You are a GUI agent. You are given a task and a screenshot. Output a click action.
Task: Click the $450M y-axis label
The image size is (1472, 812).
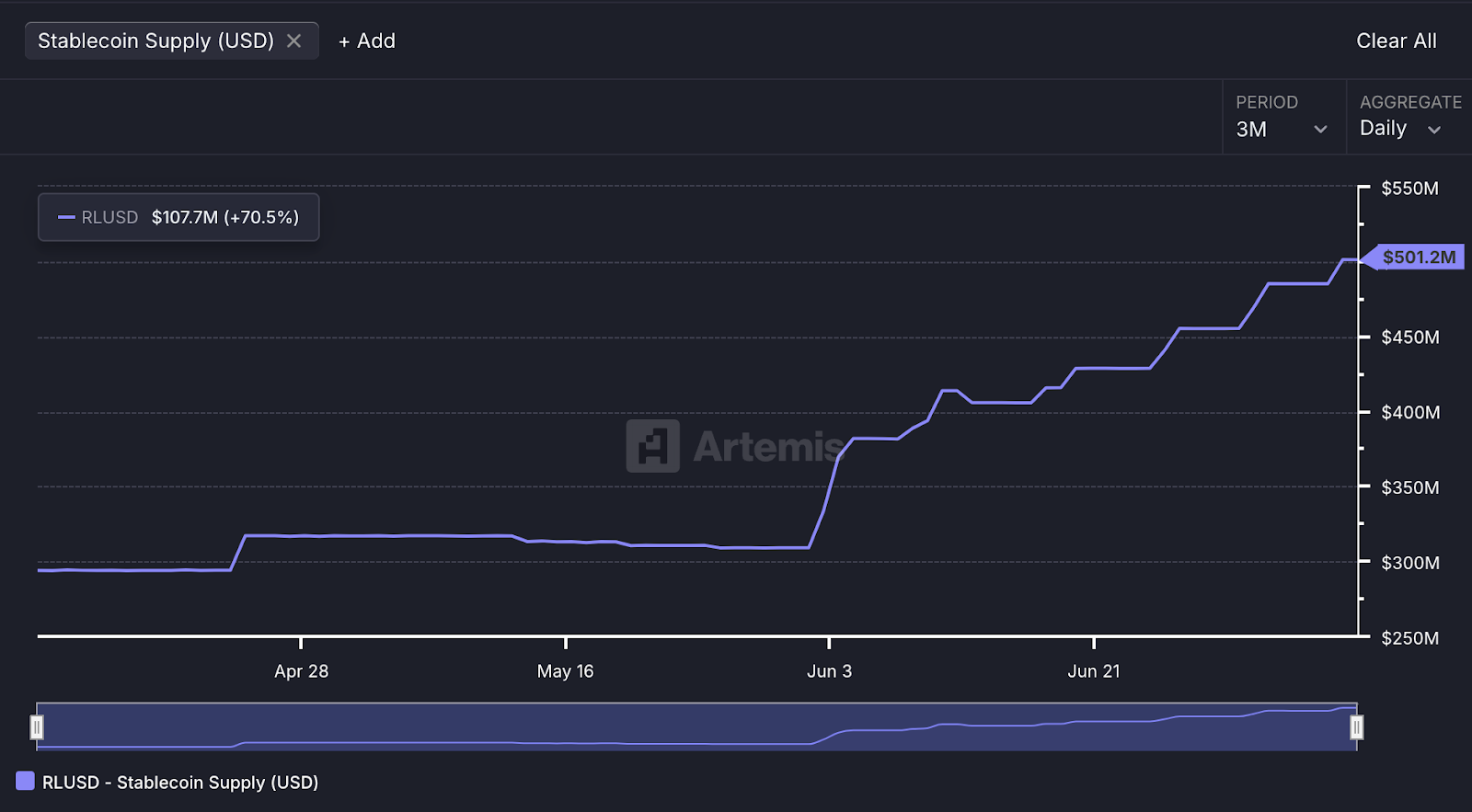pyautogui.click(x=1409, y=337)
